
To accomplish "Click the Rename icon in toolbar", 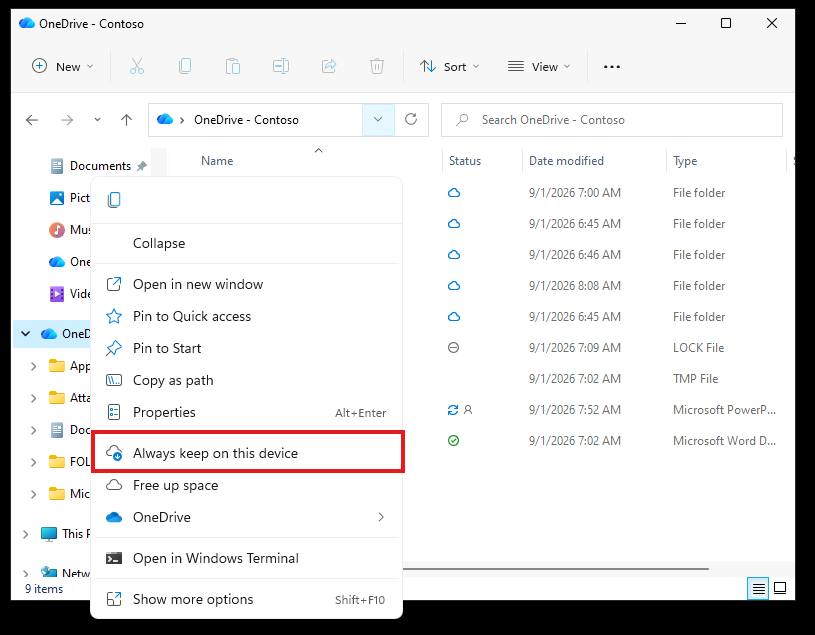I will (281, 67).
